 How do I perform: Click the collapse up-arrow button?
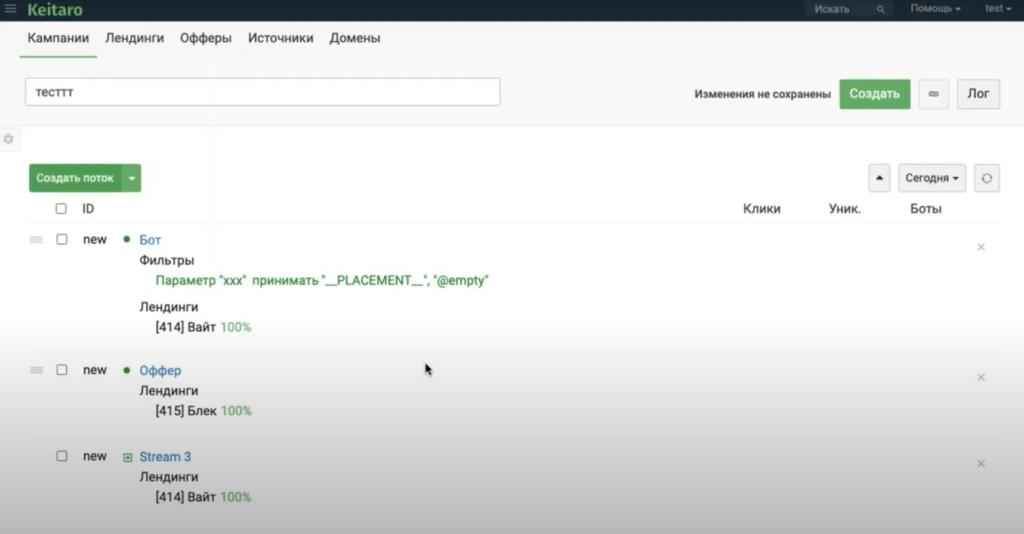(x=879, y=178)
